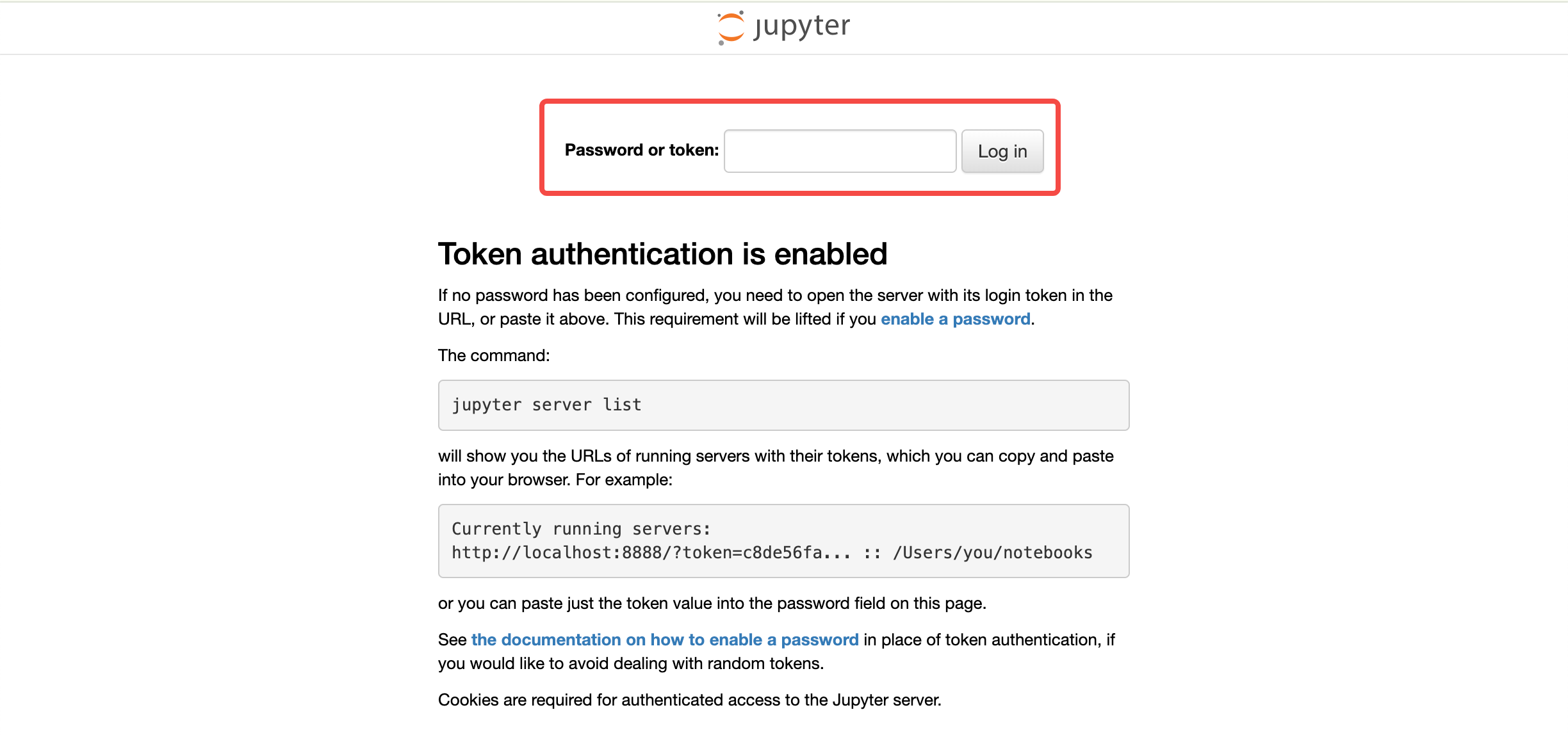1568x735 pixels.
Task: Click the Jupyter wordmark text in the header
Action: point(803,26)
